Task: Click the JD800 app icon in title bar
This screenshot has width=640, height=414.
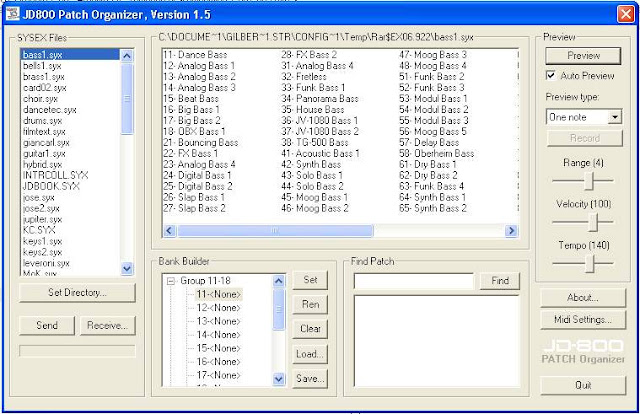Action: coord(12,14)
